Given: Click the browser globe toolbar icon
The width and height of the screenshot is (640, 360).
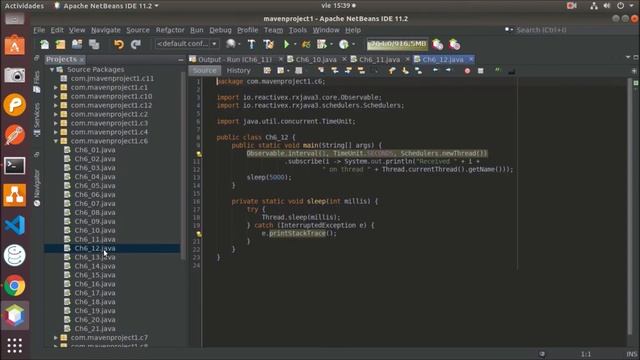Looking at the screenshot, I should point(231,44).
